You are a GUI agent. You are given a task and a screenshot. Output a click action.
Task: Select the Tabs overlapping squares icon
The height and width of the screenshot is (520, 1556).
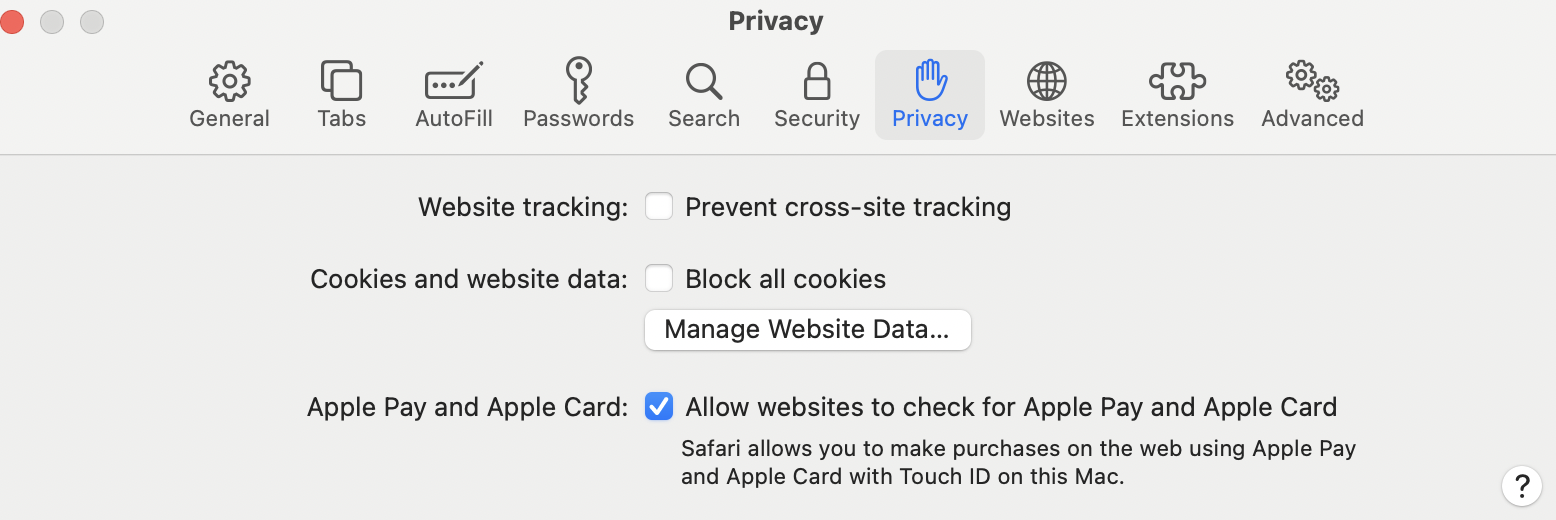click(x=341, y=81)
